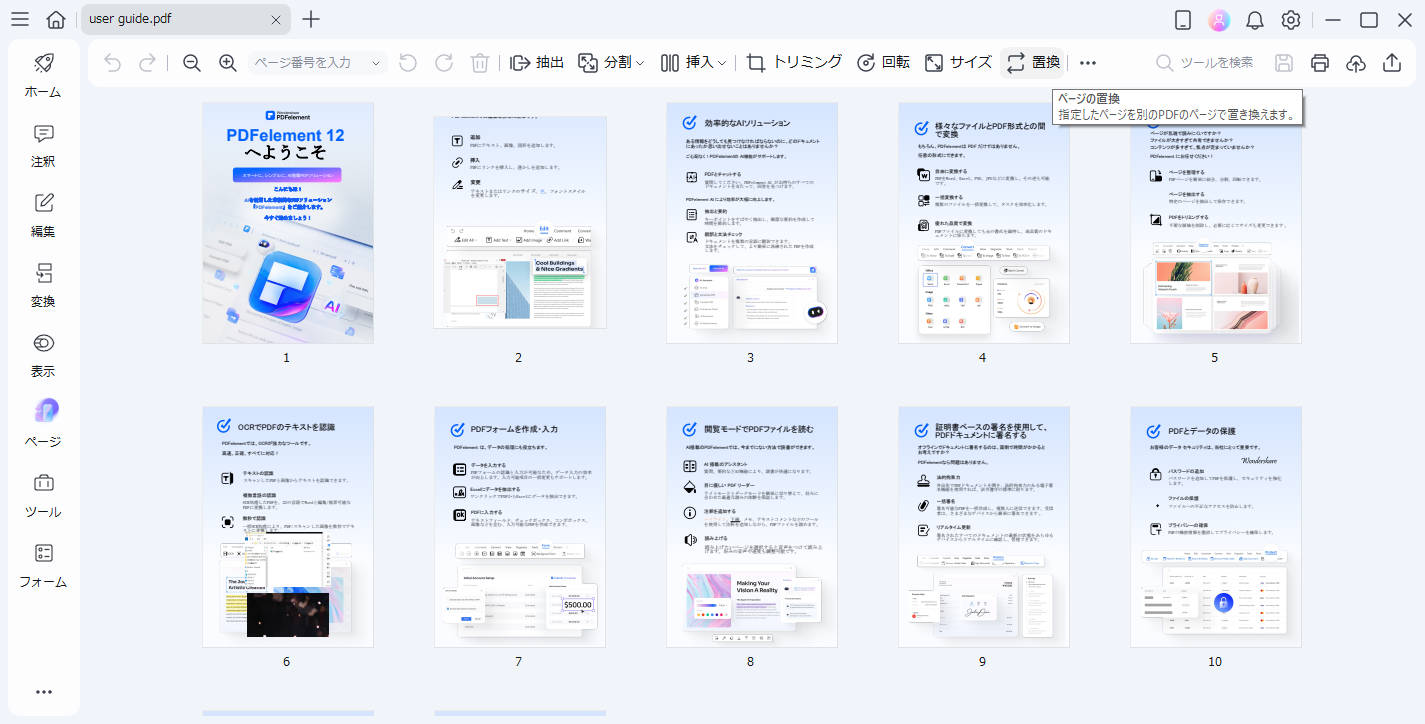Upload the document via the cloud icon
Image resolution: width=1425 pixels, height=724 pixels.
tap(1355, 62)
